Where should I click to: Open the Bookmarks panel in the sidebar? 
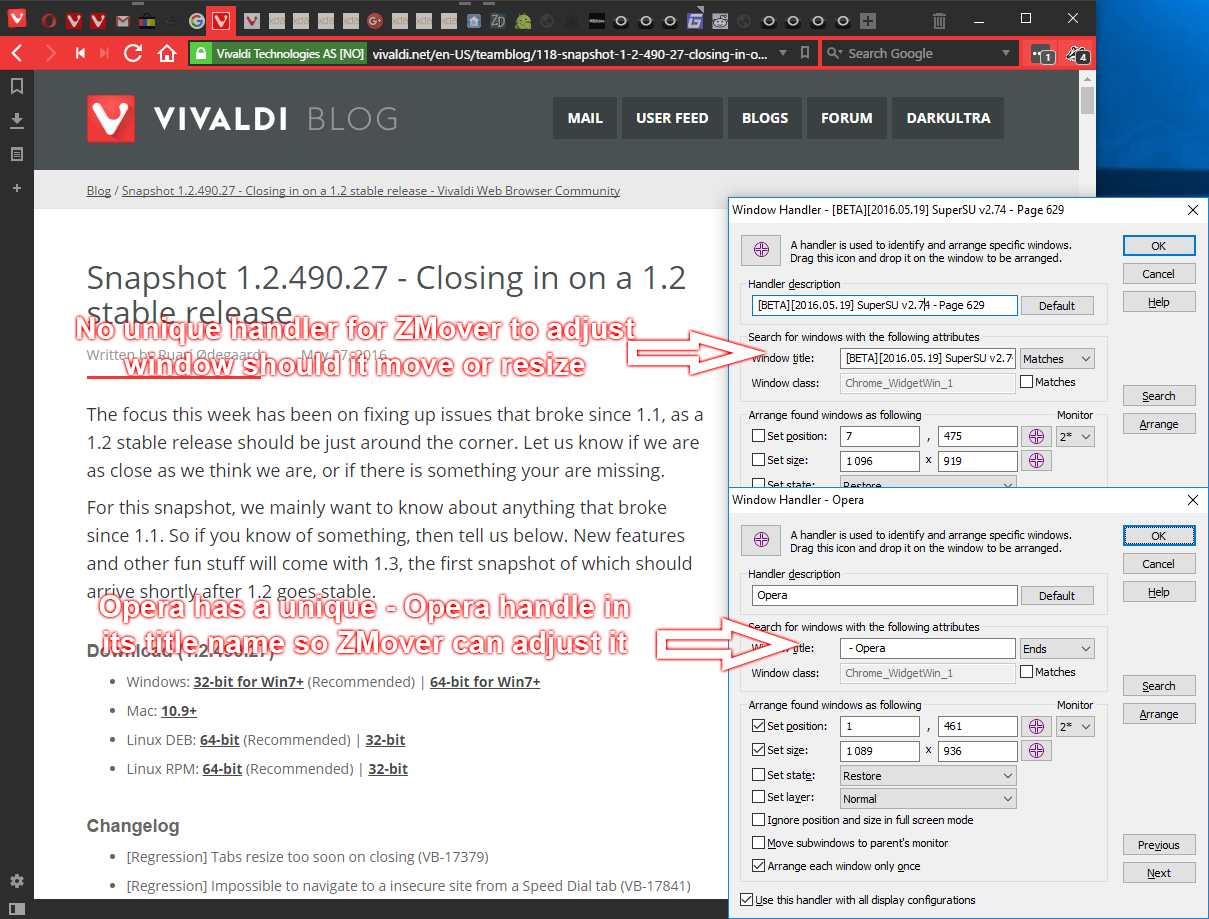pyautogui.click(x=17, y=87)
